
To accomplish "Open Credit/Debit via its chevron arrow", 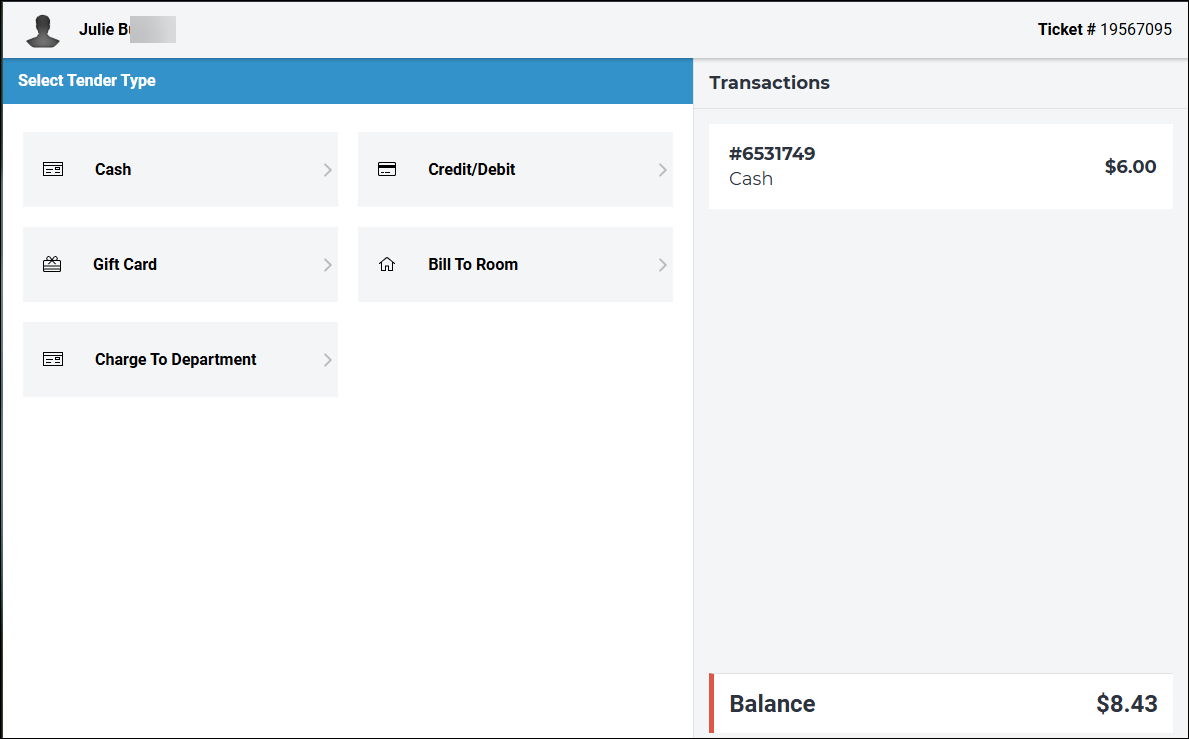I will (x=663, y=170).
